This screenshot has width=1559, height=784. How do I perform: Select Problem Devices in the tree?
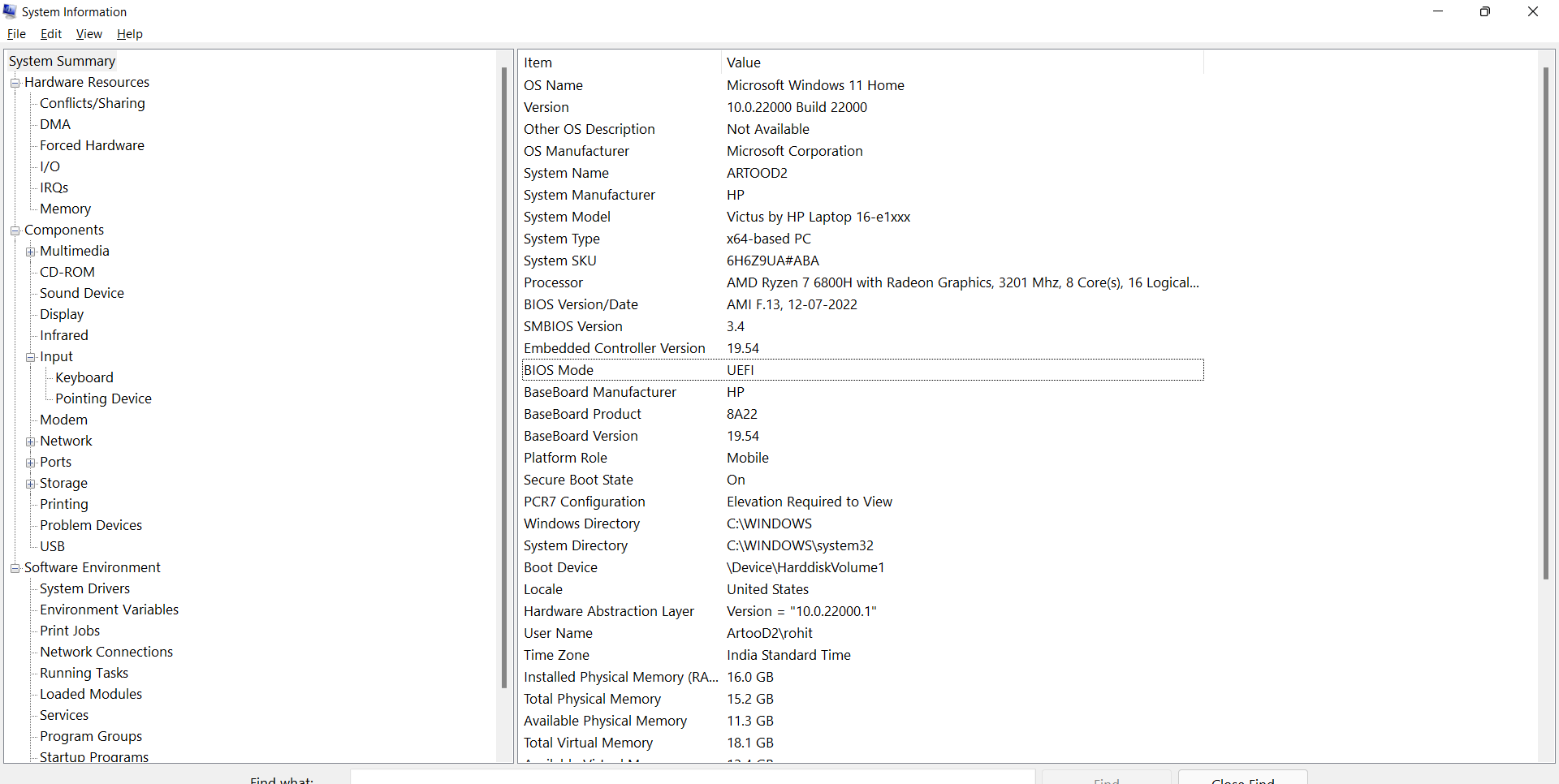91,525
